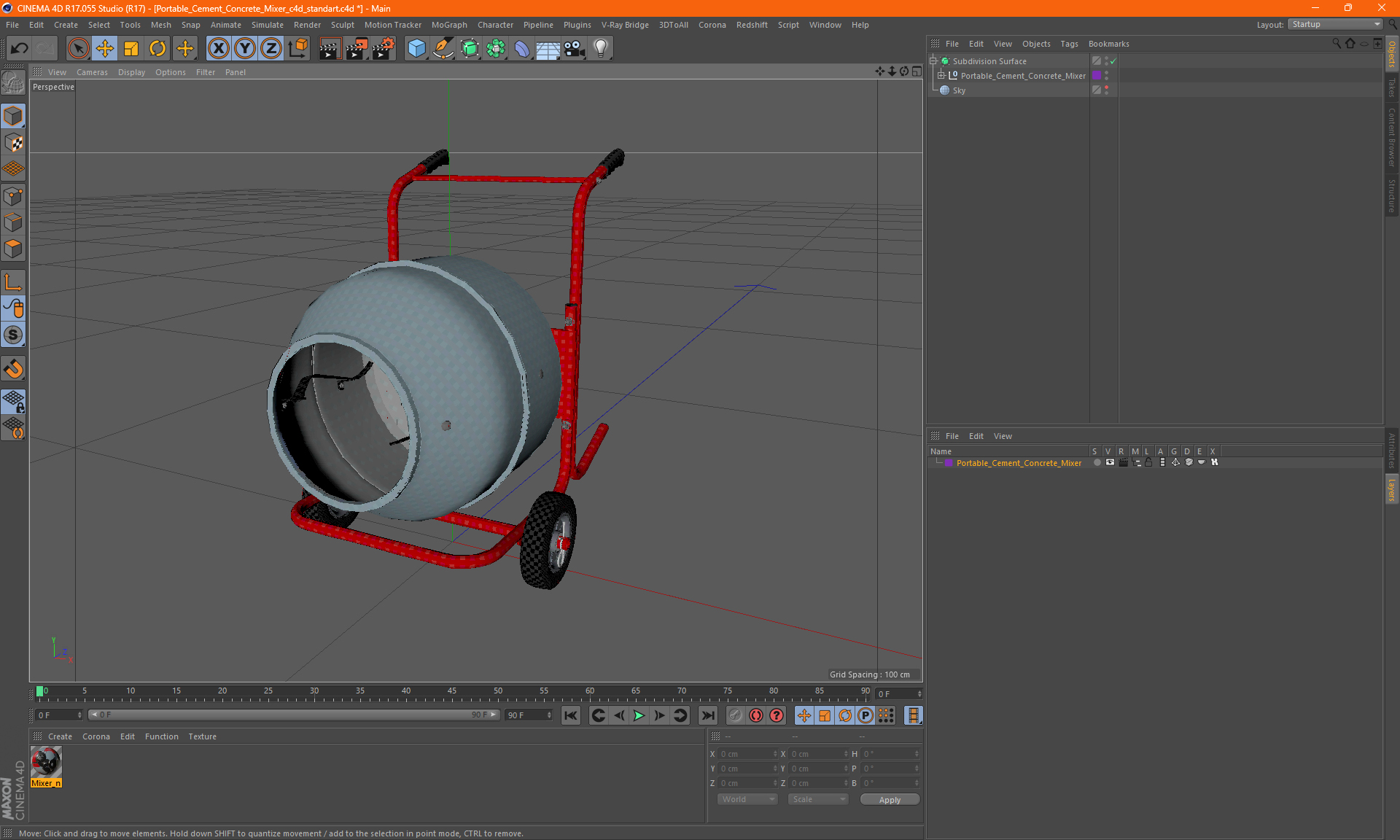Open the MoGraph array modeling icon

click(496, 48)
